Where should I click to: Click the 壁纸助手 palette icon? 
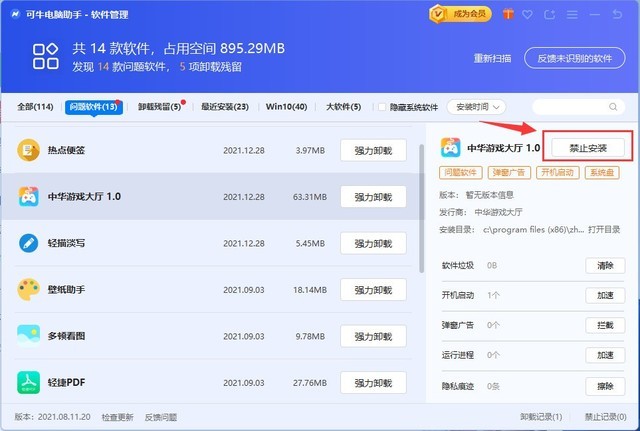click(29, 290)
